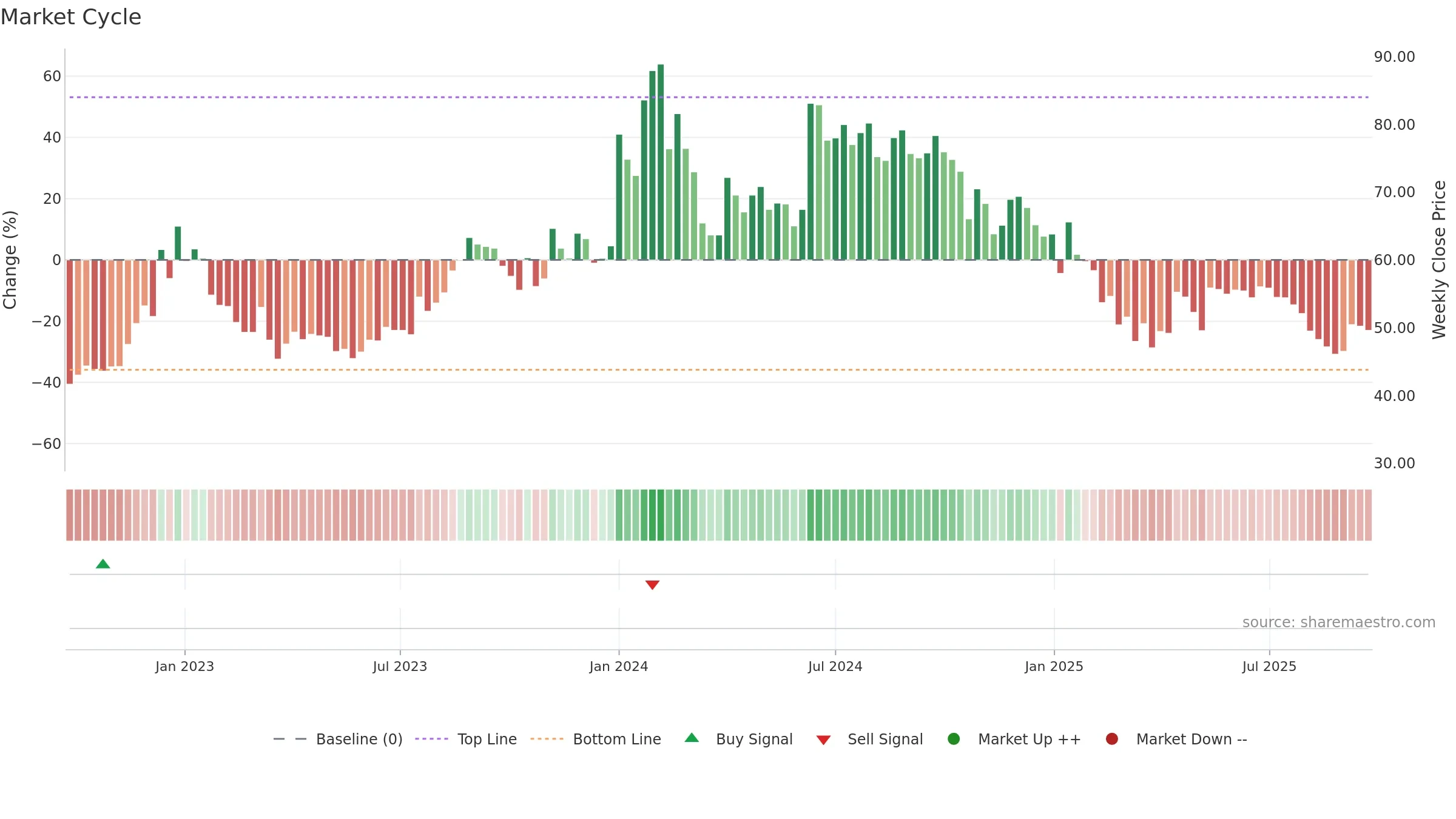This screenshot has width=1456, height=819.
Task: Click the 90.00 price axis label
Action: coord(1394,57)
